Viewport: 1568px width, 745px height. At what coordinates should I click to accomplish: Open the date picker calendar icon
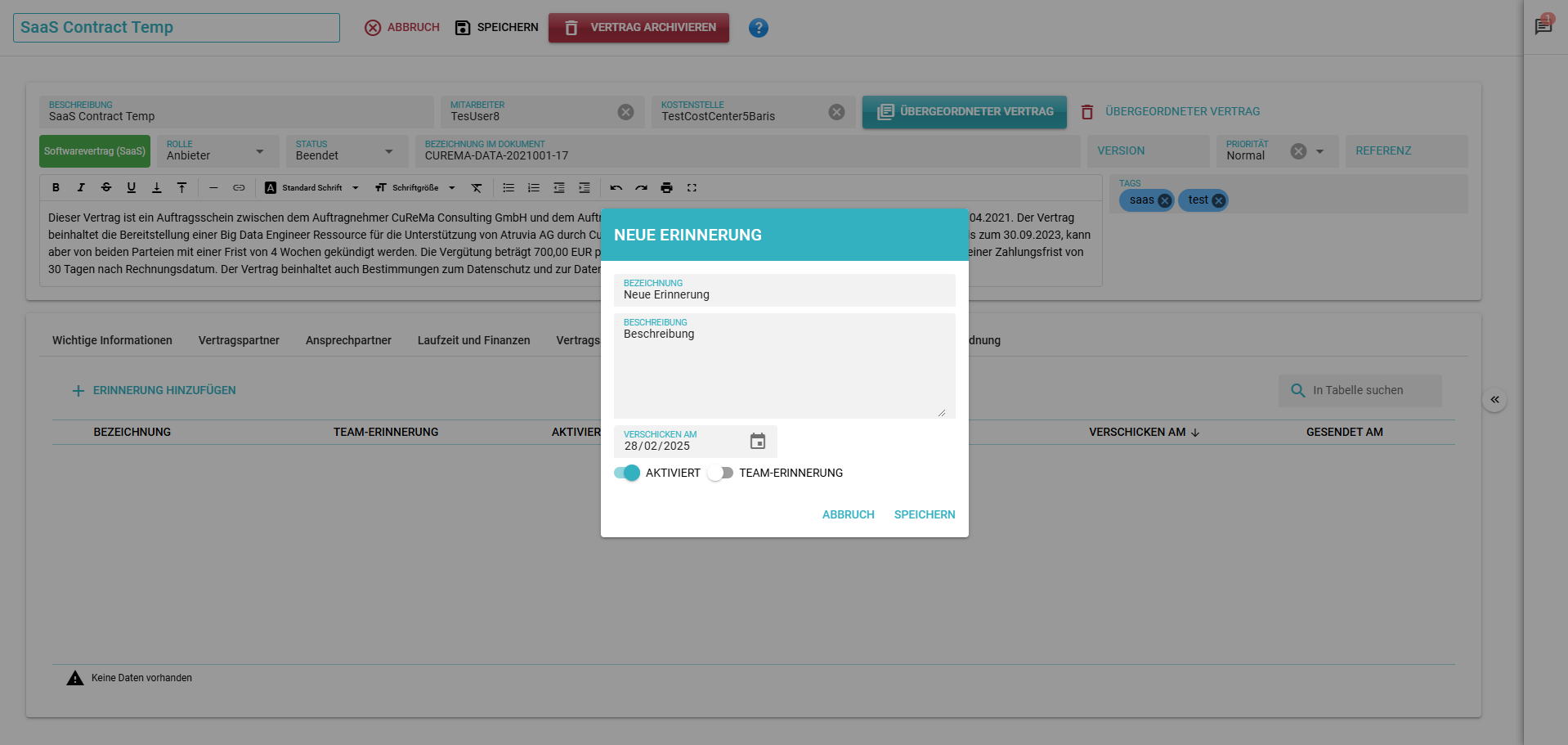pyautogui.click(x=757, y=442)
